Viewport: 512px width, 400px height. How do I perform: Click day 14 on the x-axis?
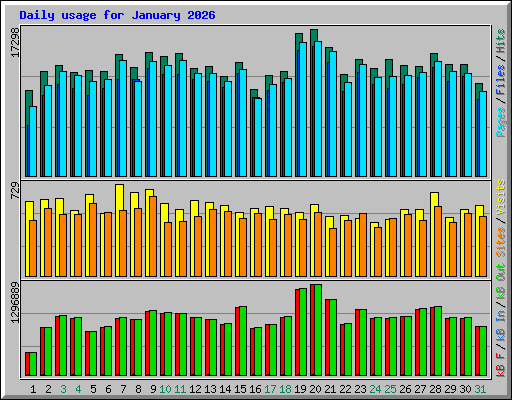(225, 389)
